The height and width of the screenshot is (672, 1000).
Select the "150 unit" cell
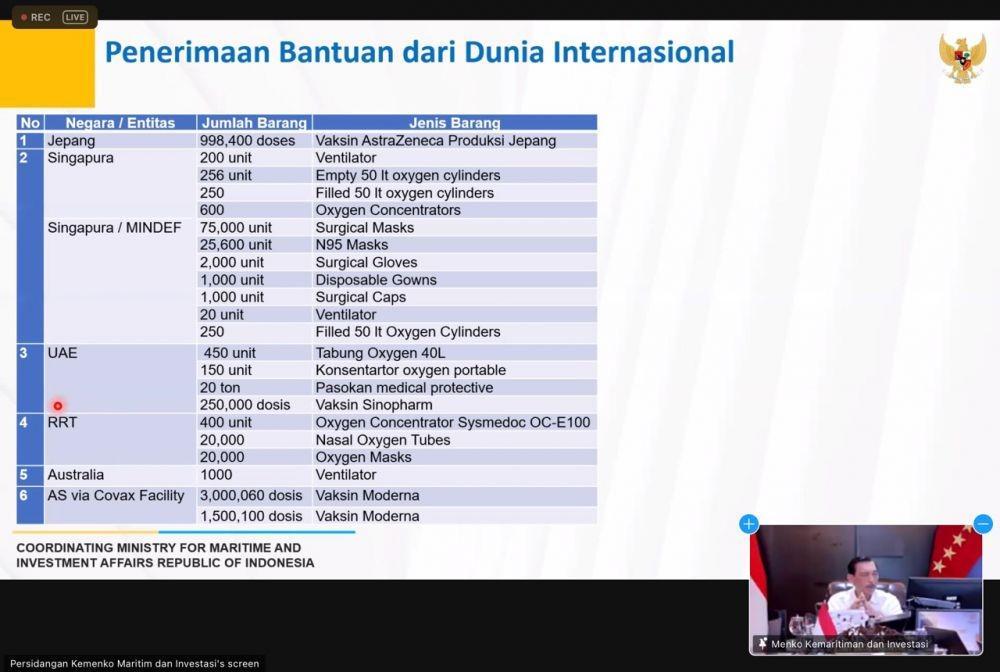coord(254,370)
